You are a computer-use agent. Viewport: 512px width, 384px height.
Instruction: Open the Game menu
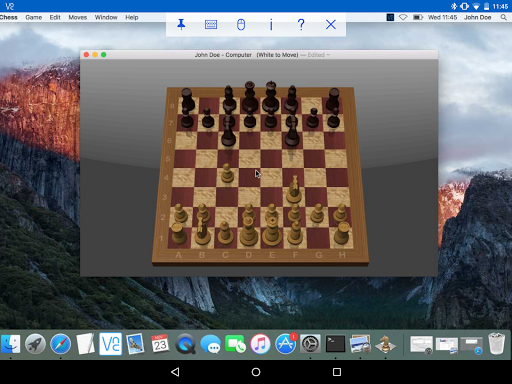34,17
